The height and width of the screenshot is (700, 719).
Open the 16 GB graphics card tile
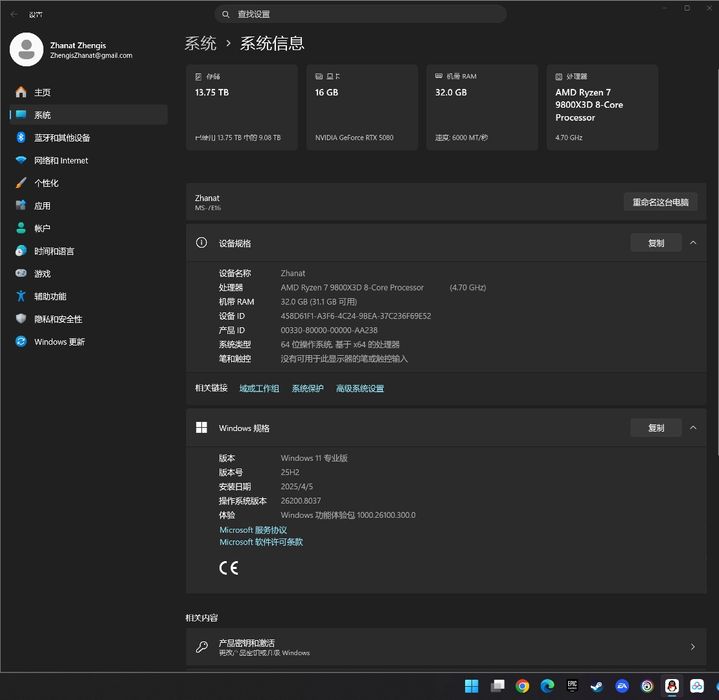point(362,107)
